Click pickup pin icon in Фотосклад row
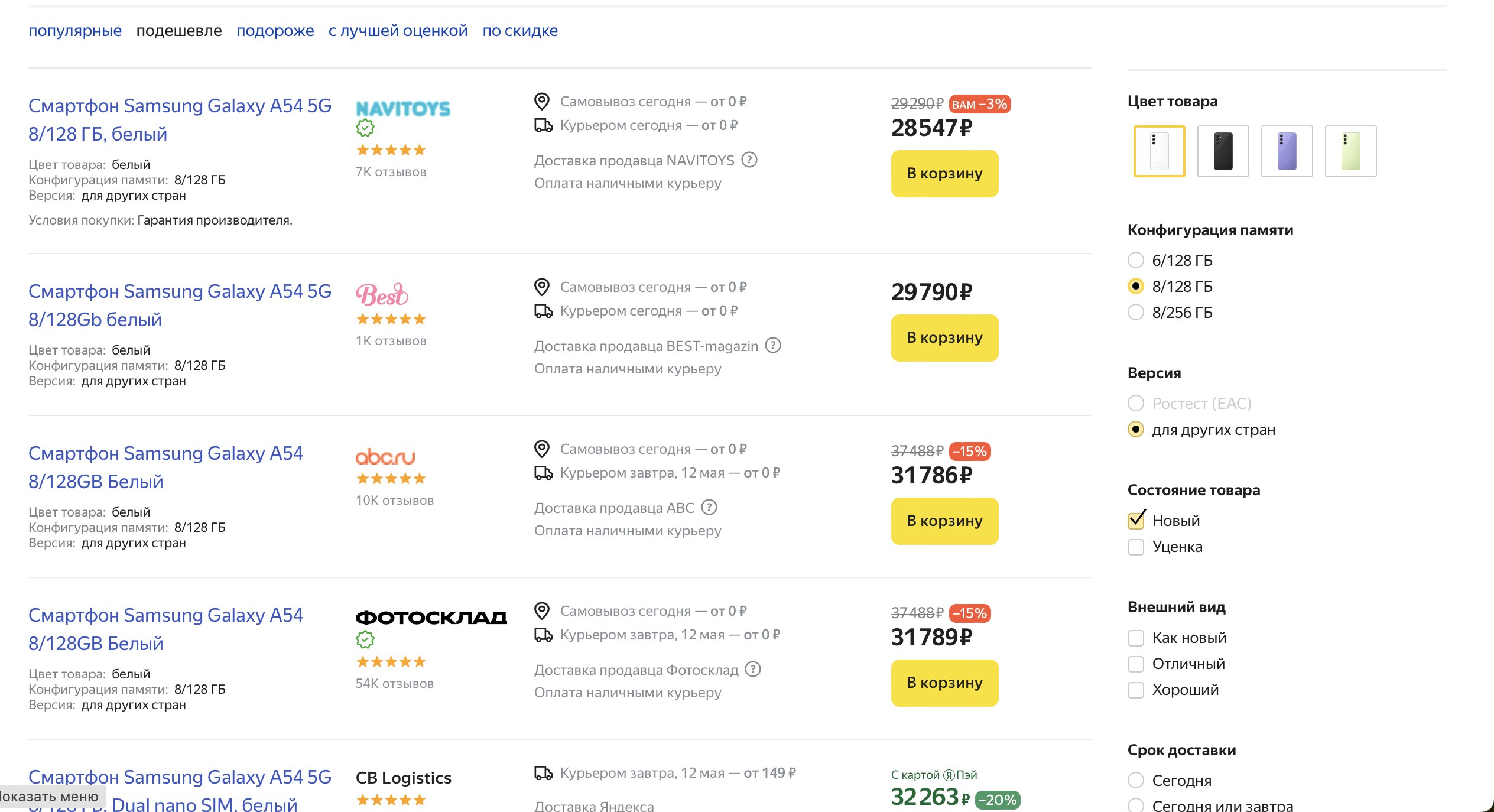 click(x=542, y=611)
